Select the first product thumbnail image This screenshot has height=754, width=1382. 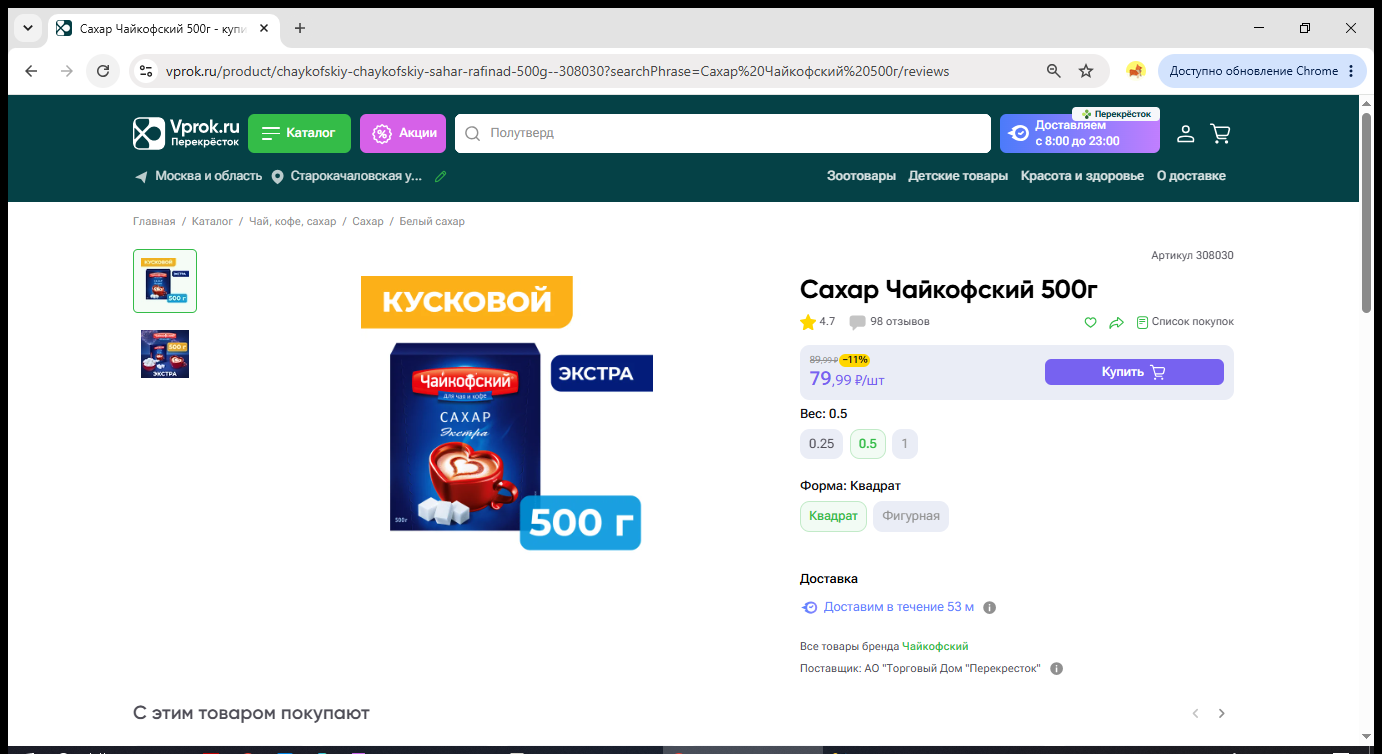[x=165, y=281]
